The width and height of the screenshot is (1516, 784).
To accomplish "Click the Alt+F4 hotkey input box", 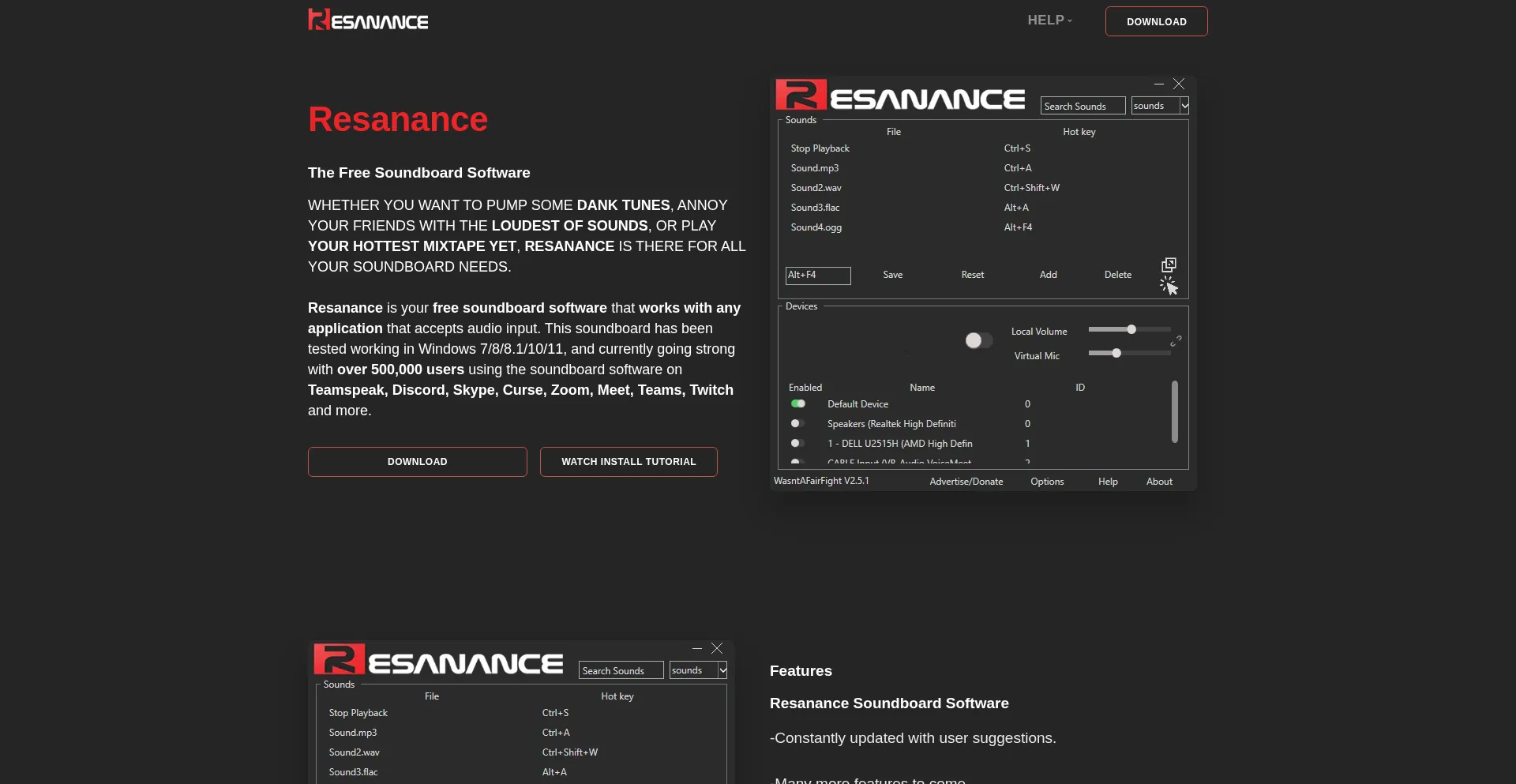I will (818, 275).
